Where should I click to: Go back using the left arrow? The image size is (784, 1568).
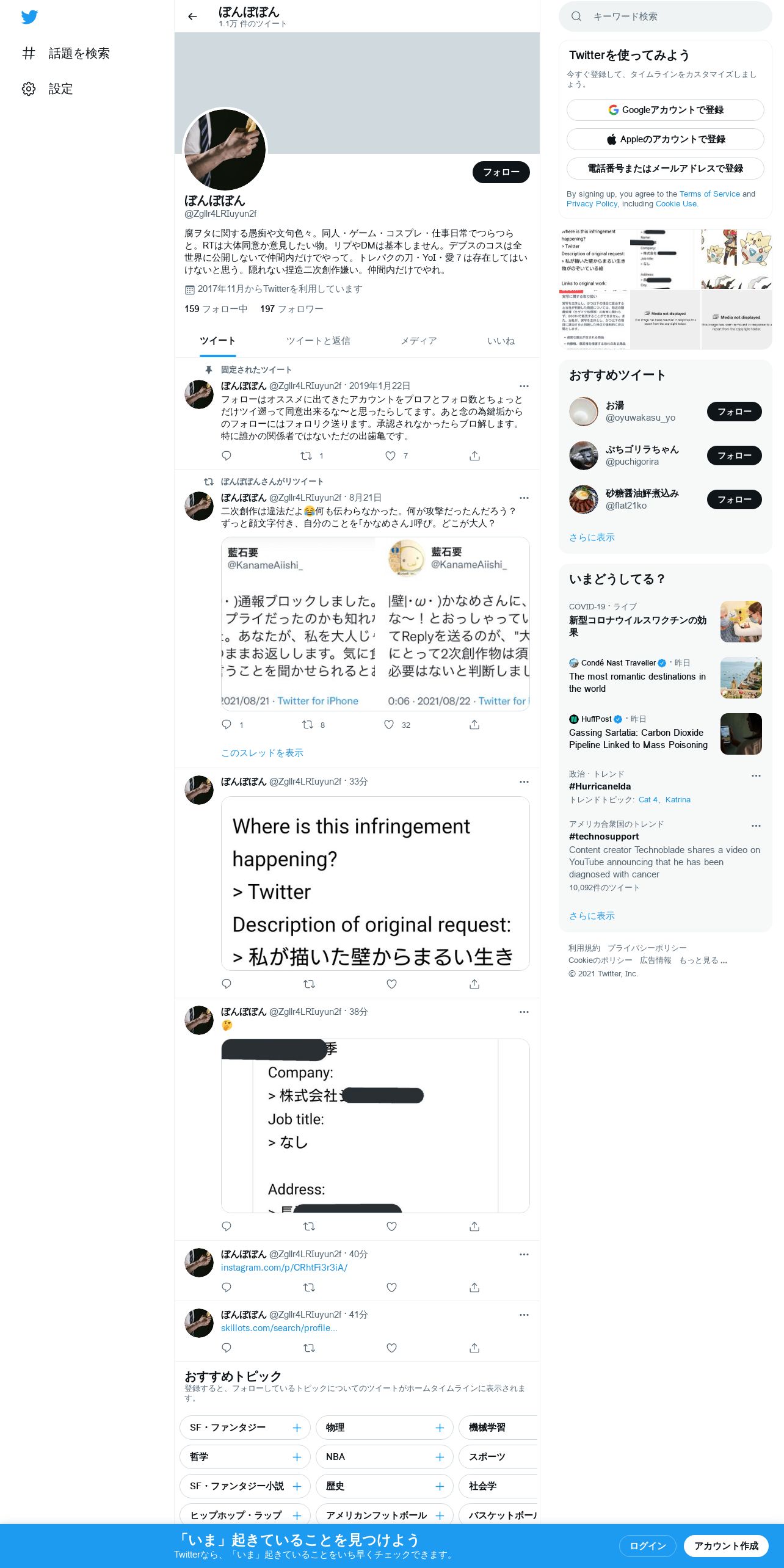(x=192, y=16)
